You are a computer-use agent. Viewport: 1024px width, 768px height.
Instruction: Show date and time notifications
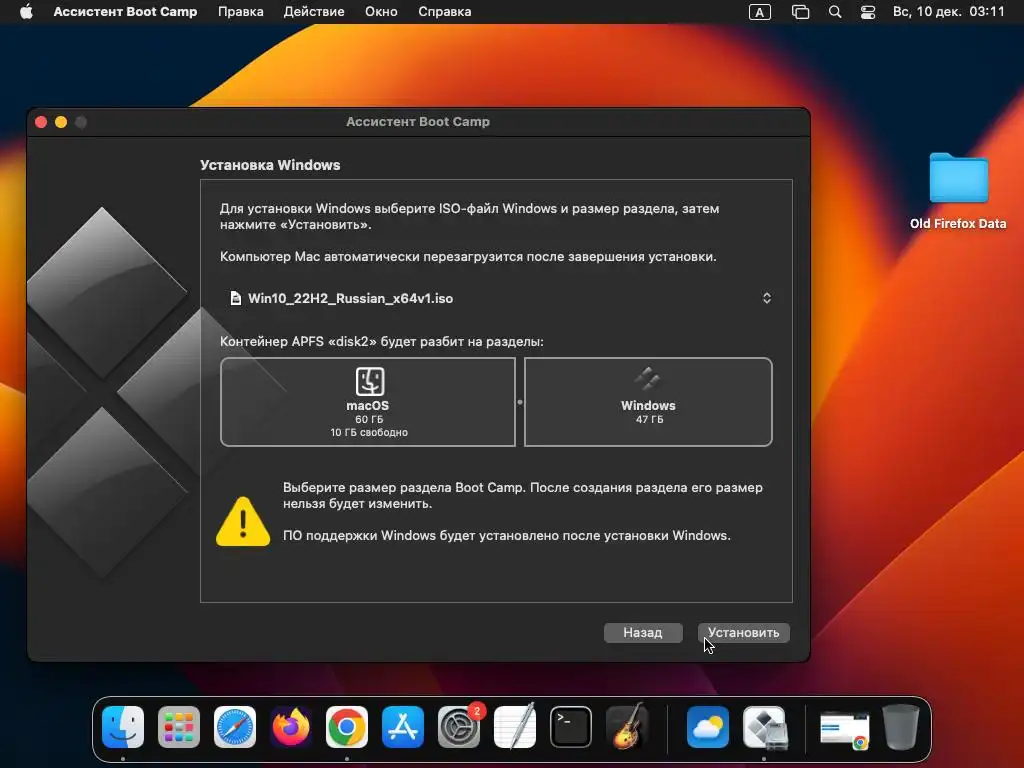(x=948, y=12)
